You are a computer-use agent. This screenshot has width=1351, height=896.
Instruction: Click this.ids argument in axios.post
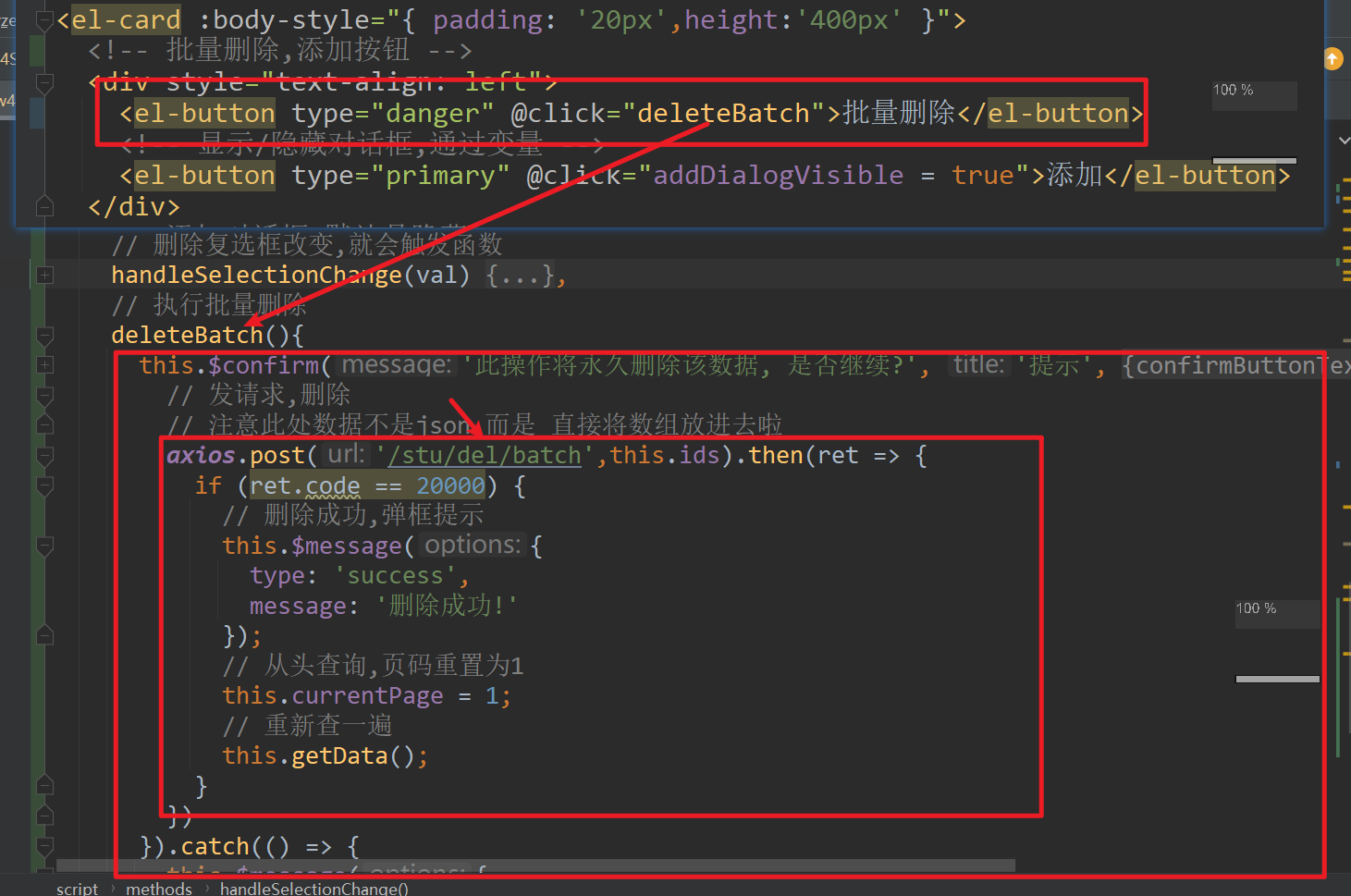click(x=664, y=455)
